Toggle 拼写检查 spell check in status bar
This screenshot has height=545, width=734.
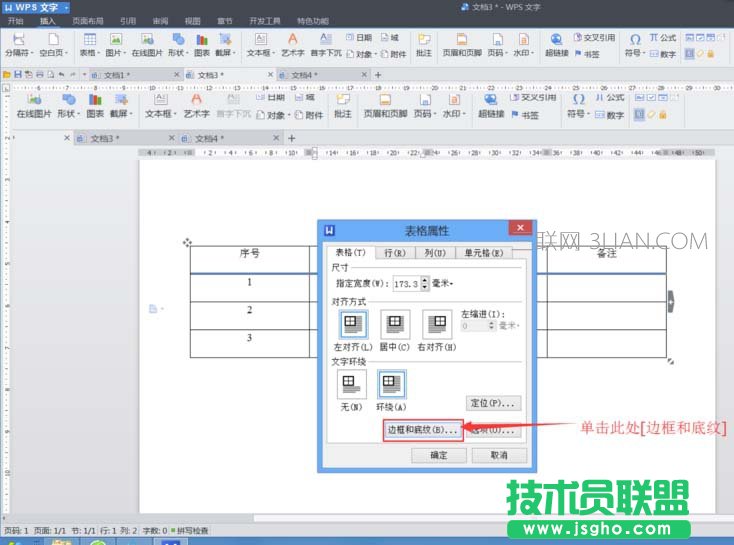point(190,530)
